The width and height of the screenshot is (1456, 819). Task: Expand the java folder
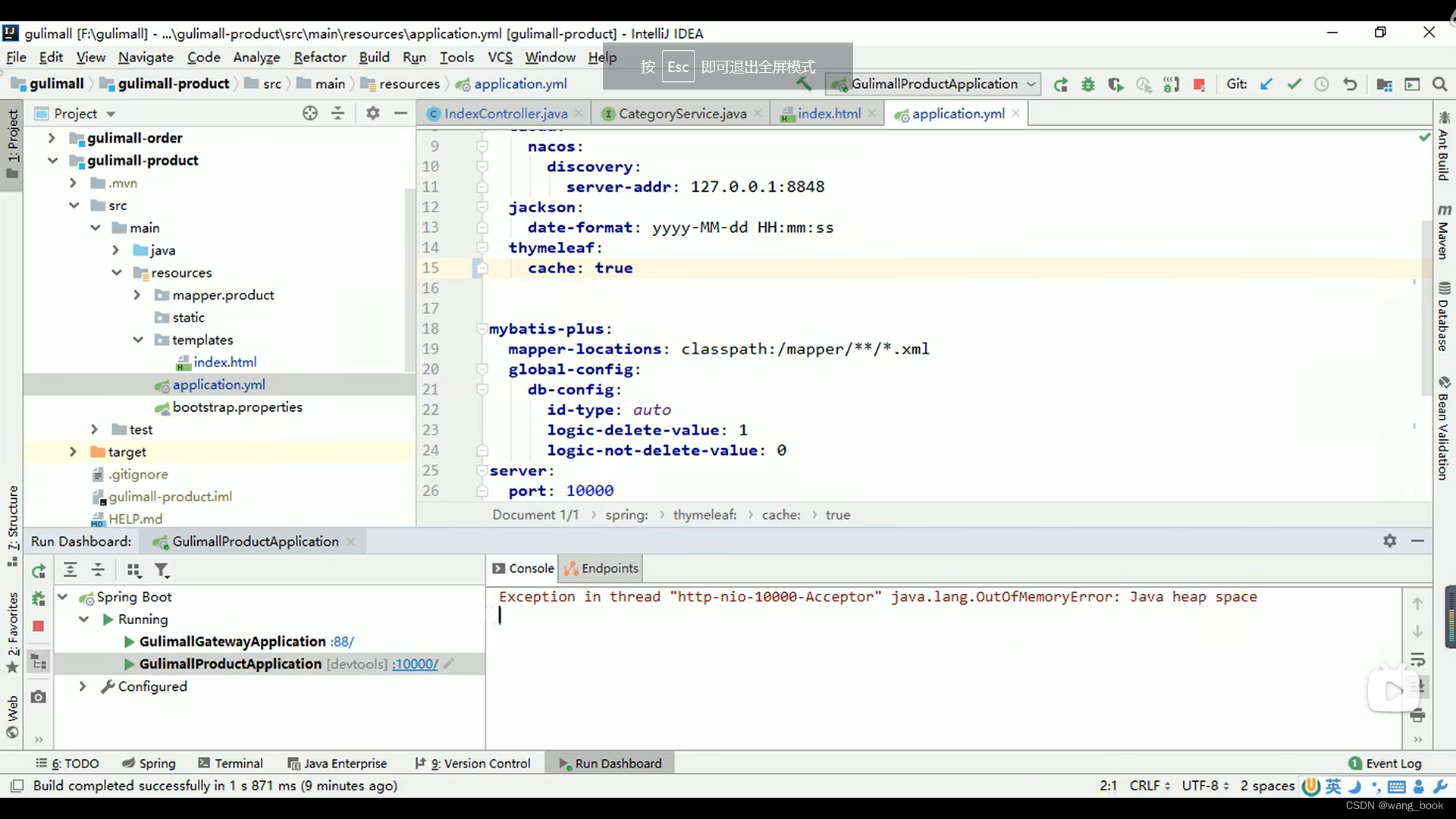[115, 250]
